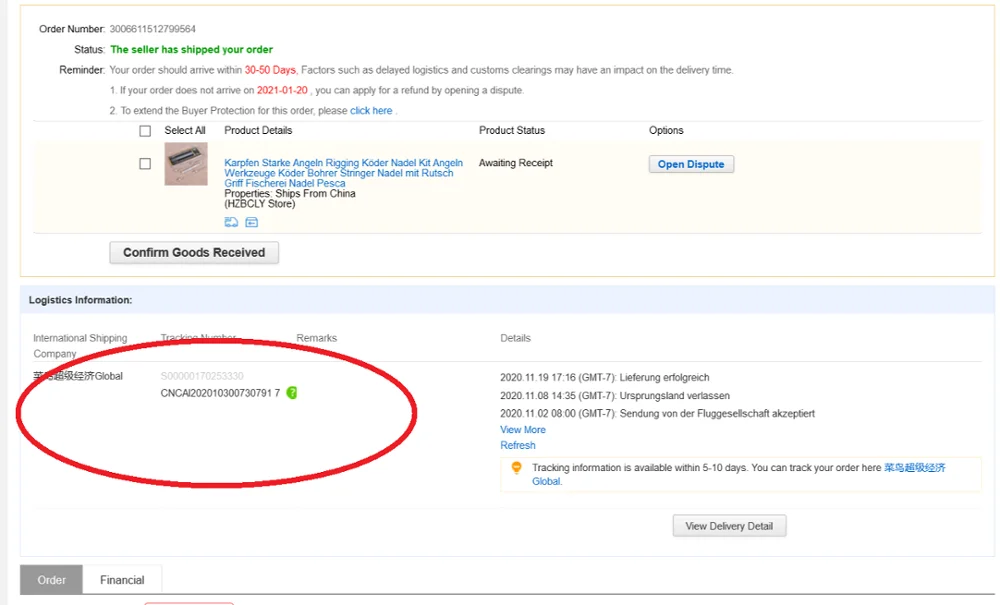Viewport: 1000px width, 605px height.
Task: Click the 'Product Details' column header
Action: (258, 130)
